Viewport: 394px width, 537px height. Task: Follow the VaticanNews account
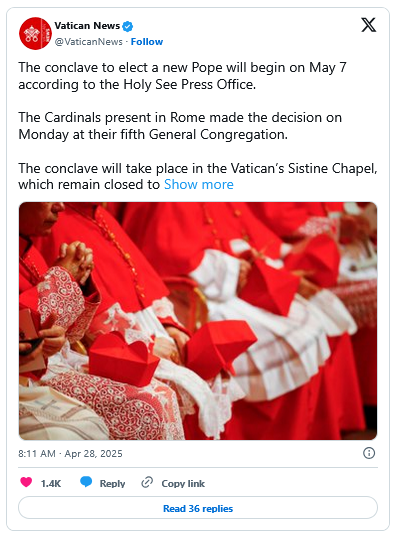click(x=147, y=42)
